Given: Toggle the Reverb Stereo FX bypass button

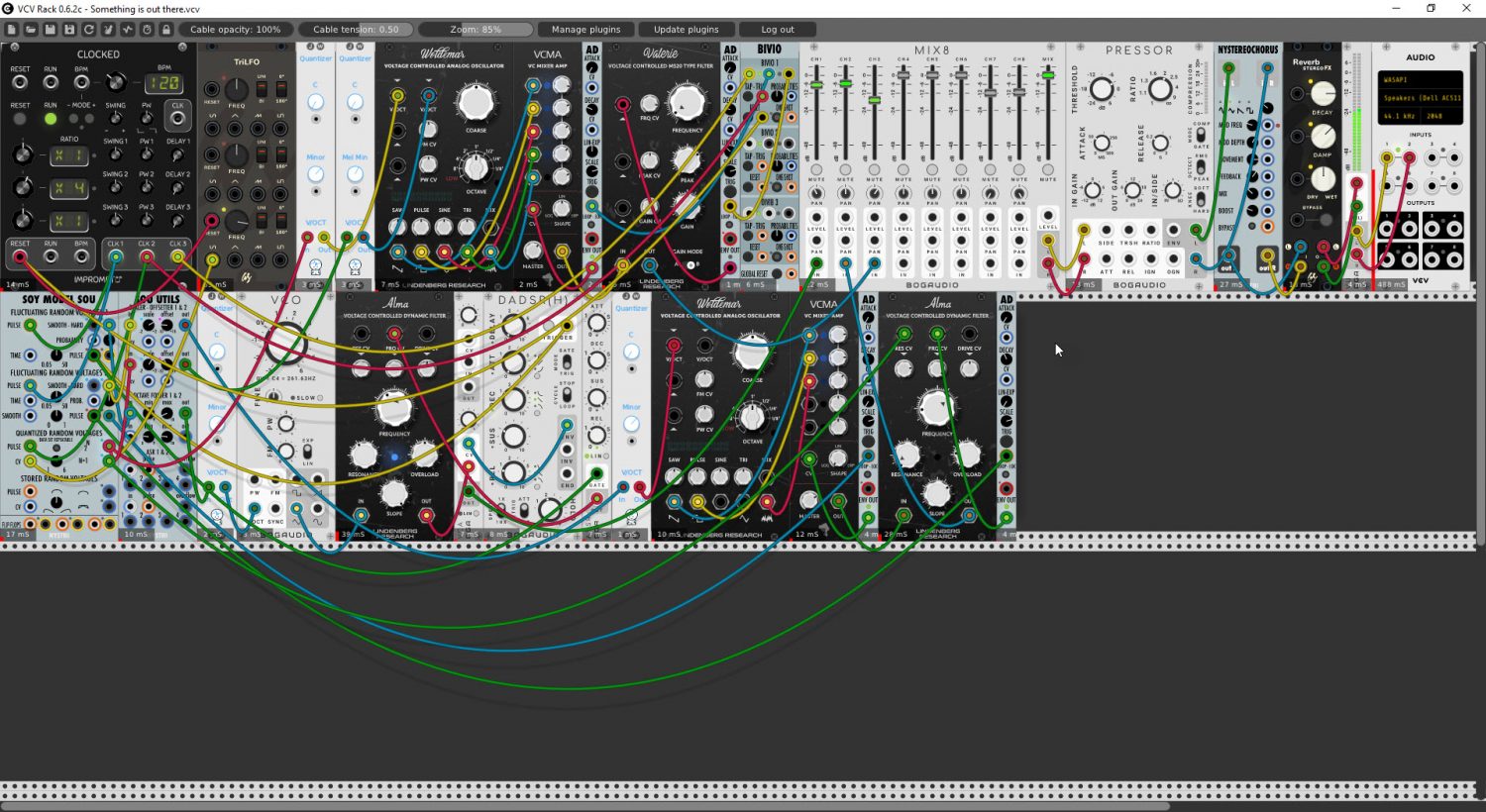Looking at the screenshot, I should click(1327, 220).
